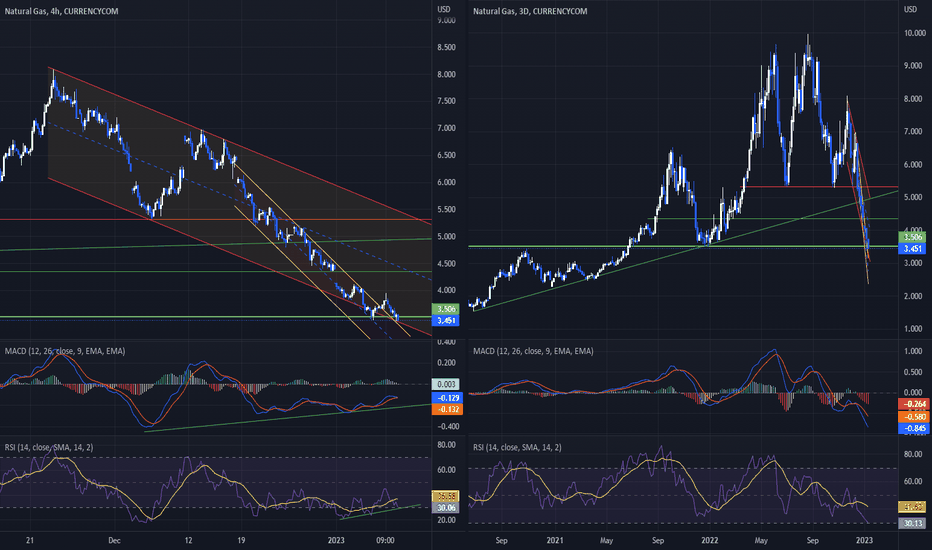Click the 80.00 RSI label in 4h chart
Image resolution: width=932 pixels, height=550 pixels.
(446, 445)
